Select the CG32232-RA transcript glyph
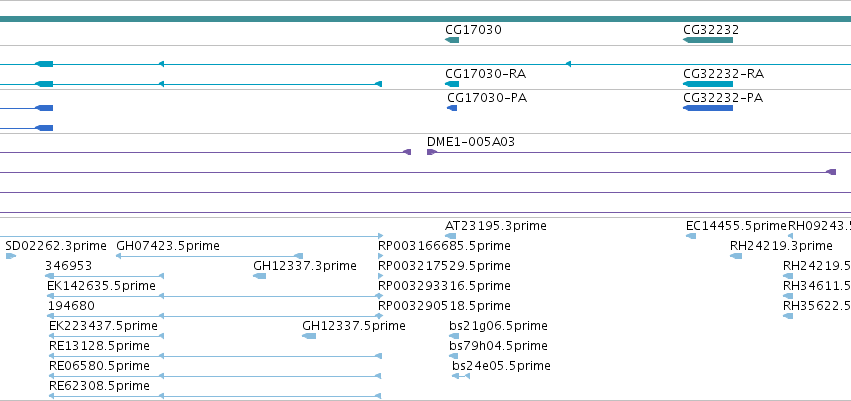 tap(708, 84)
